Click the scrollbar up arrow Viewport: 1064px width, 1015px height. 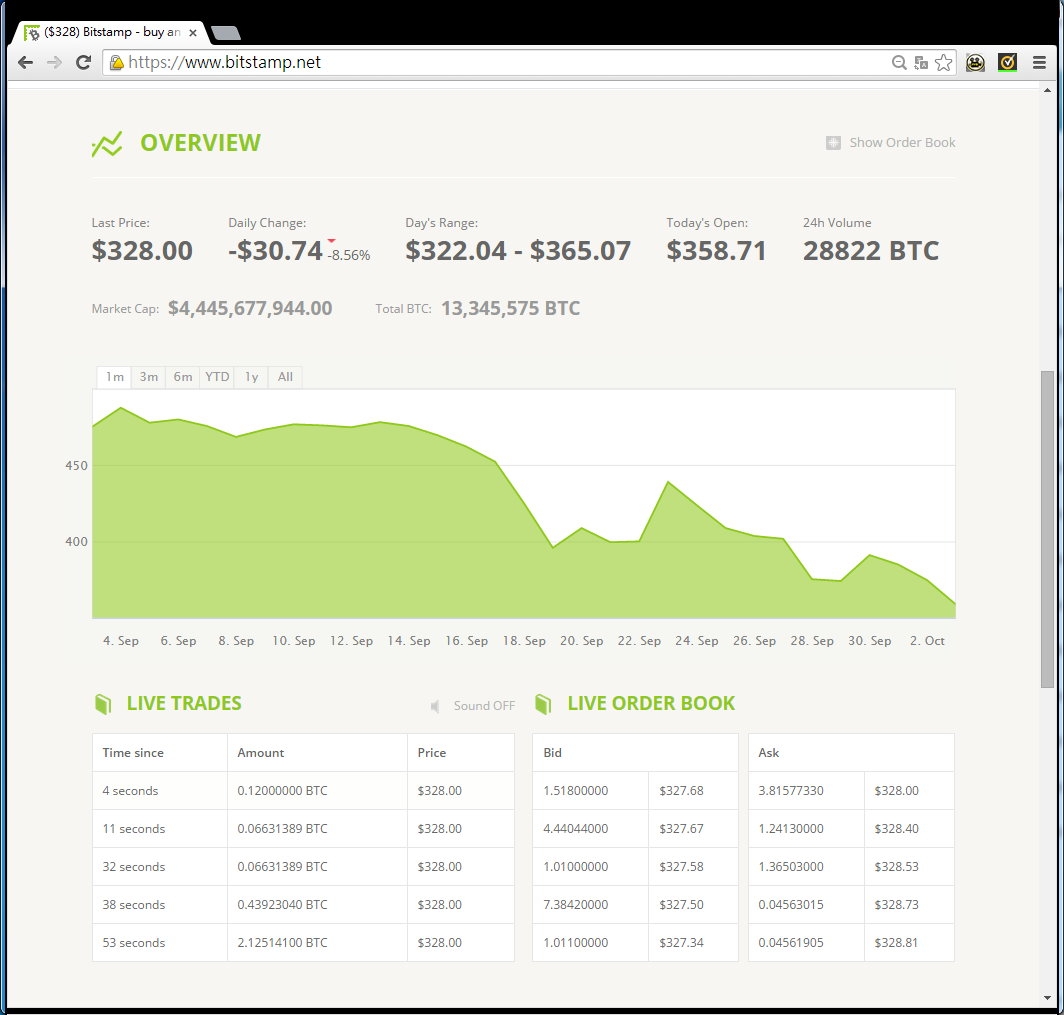pyautogui.click(x=1048, y=90)
